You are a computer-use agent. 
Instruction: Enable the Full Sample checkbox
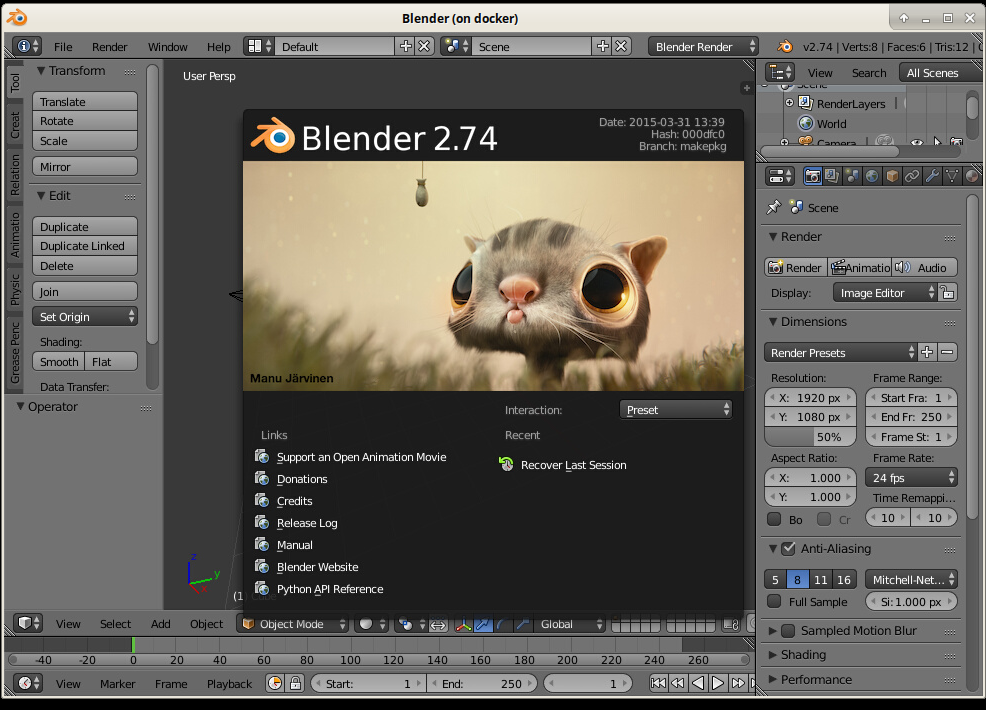click(774, 601)
